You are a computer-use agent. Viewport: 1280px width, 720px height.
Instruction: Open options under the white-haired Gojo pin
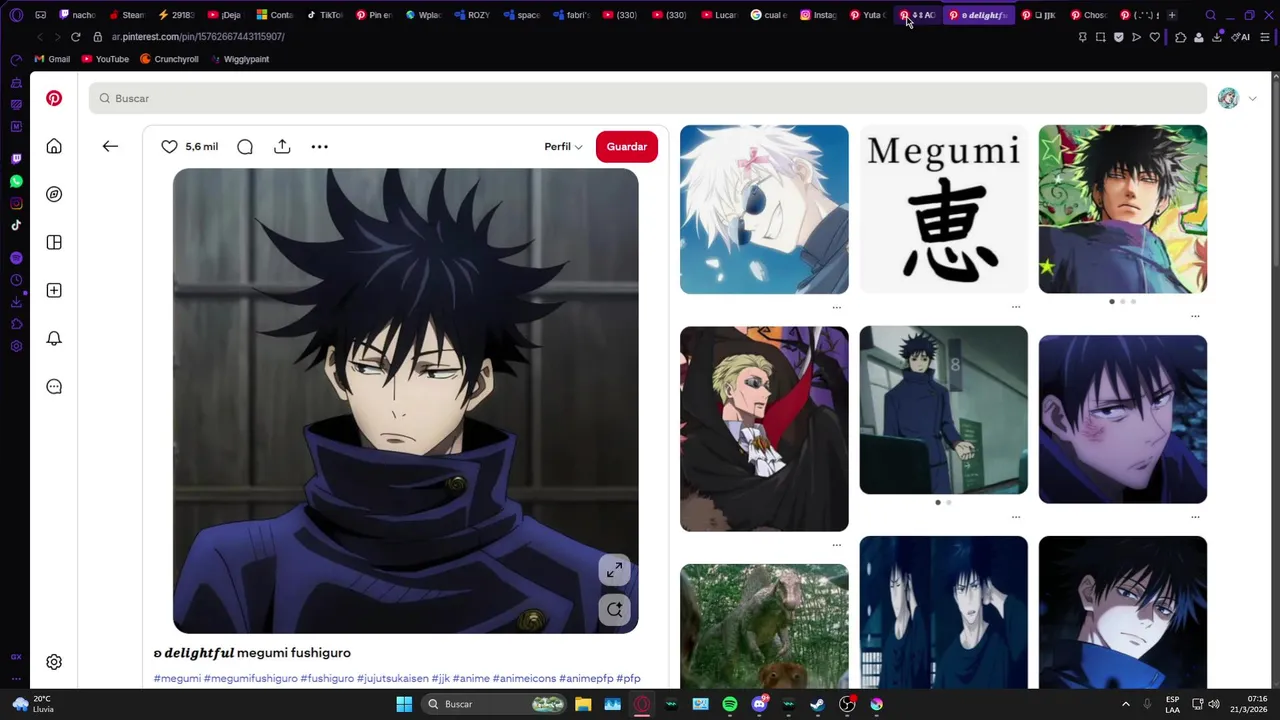[x=837, y=307]
